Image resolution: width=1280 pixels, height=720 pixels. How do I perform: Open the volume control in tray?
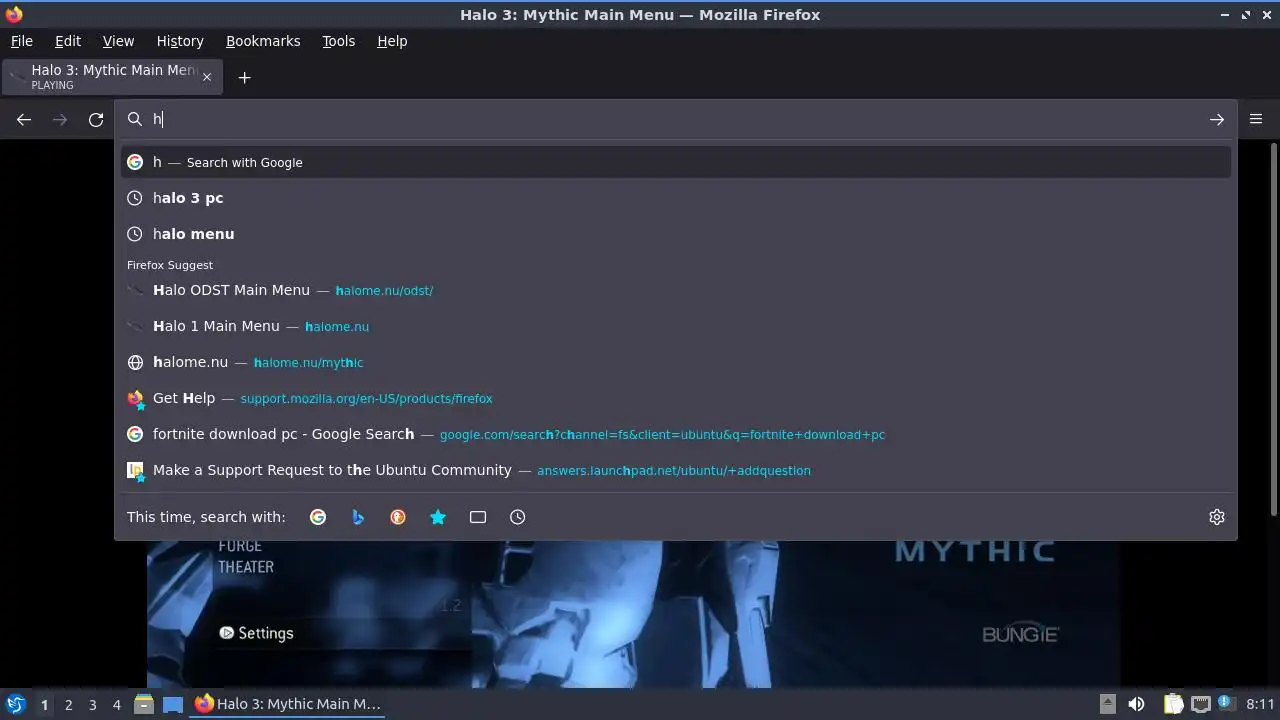(1136, 704)
